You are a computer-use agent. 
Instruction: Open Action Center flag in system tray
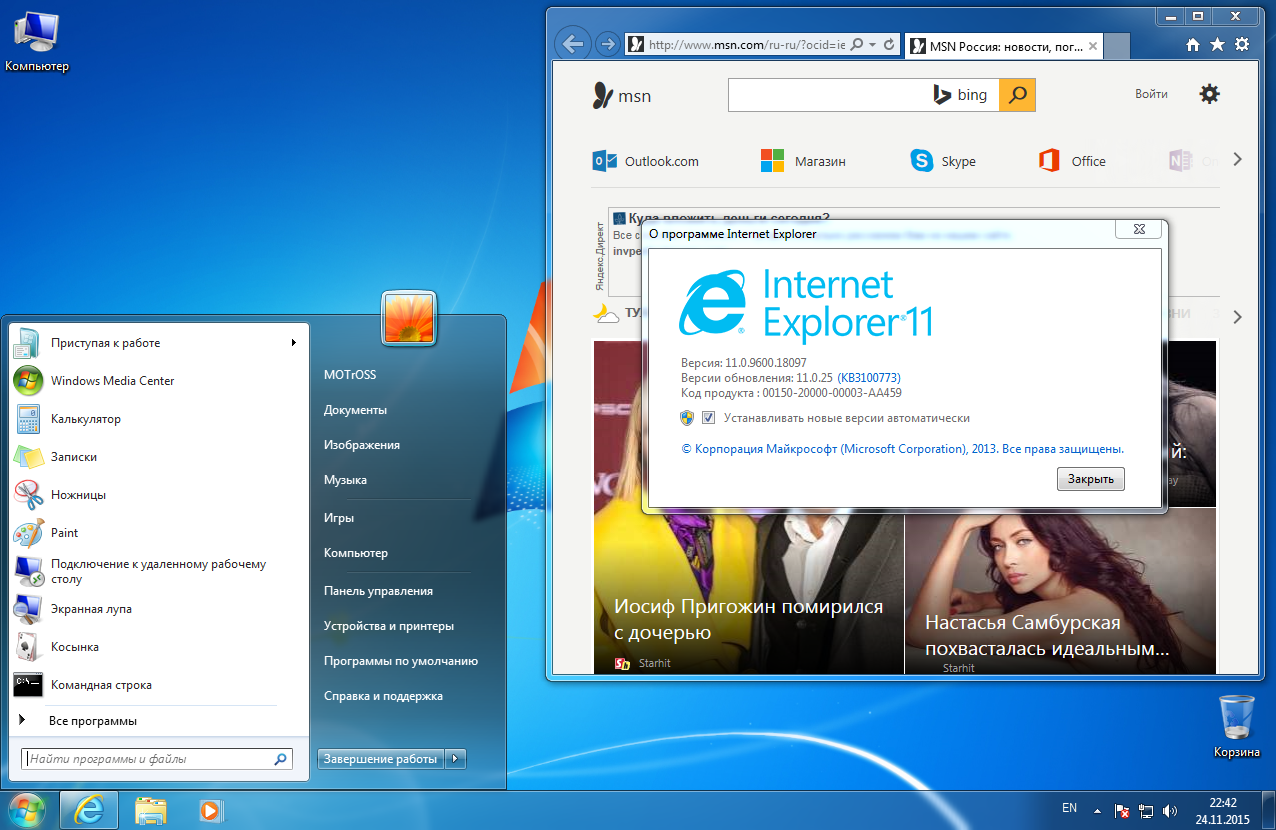pyautogui.click(x=1122, y=810)
